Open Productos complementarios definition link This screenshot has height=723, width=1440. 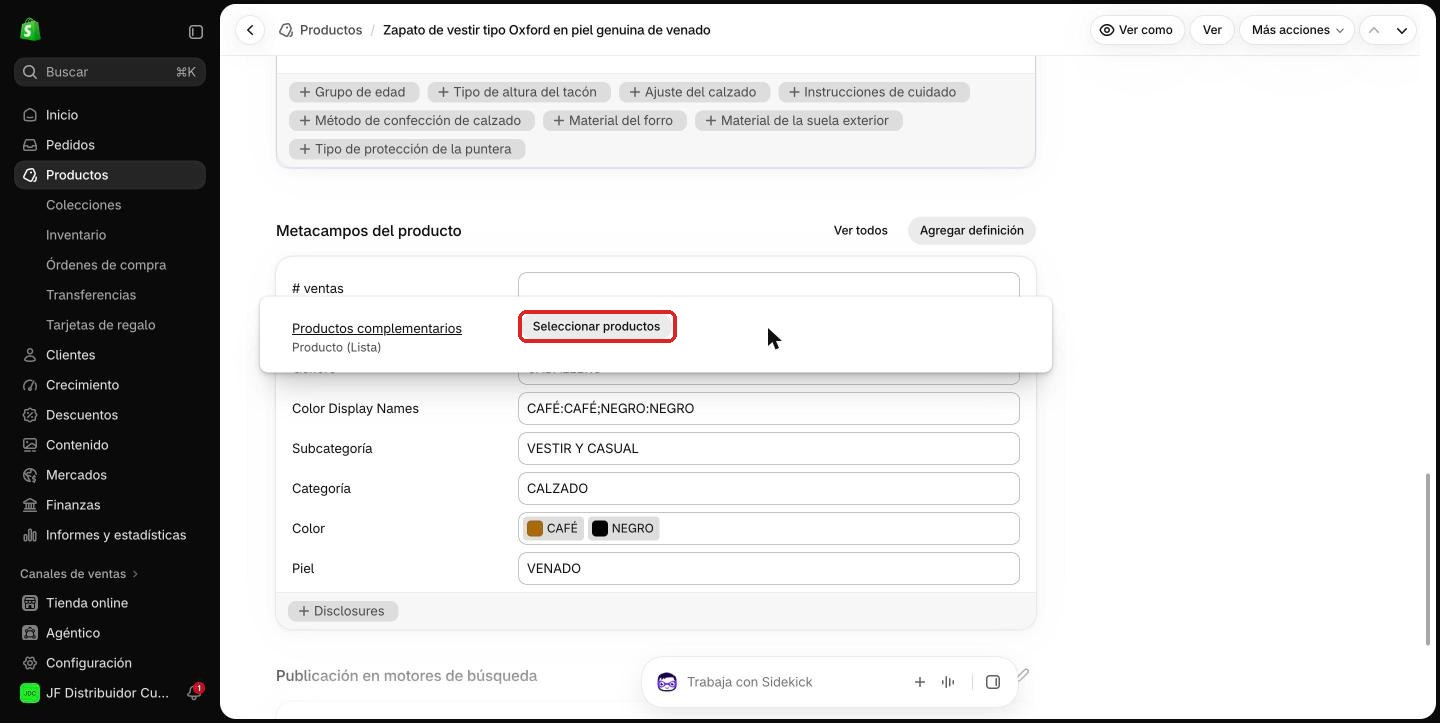[377, 328]
